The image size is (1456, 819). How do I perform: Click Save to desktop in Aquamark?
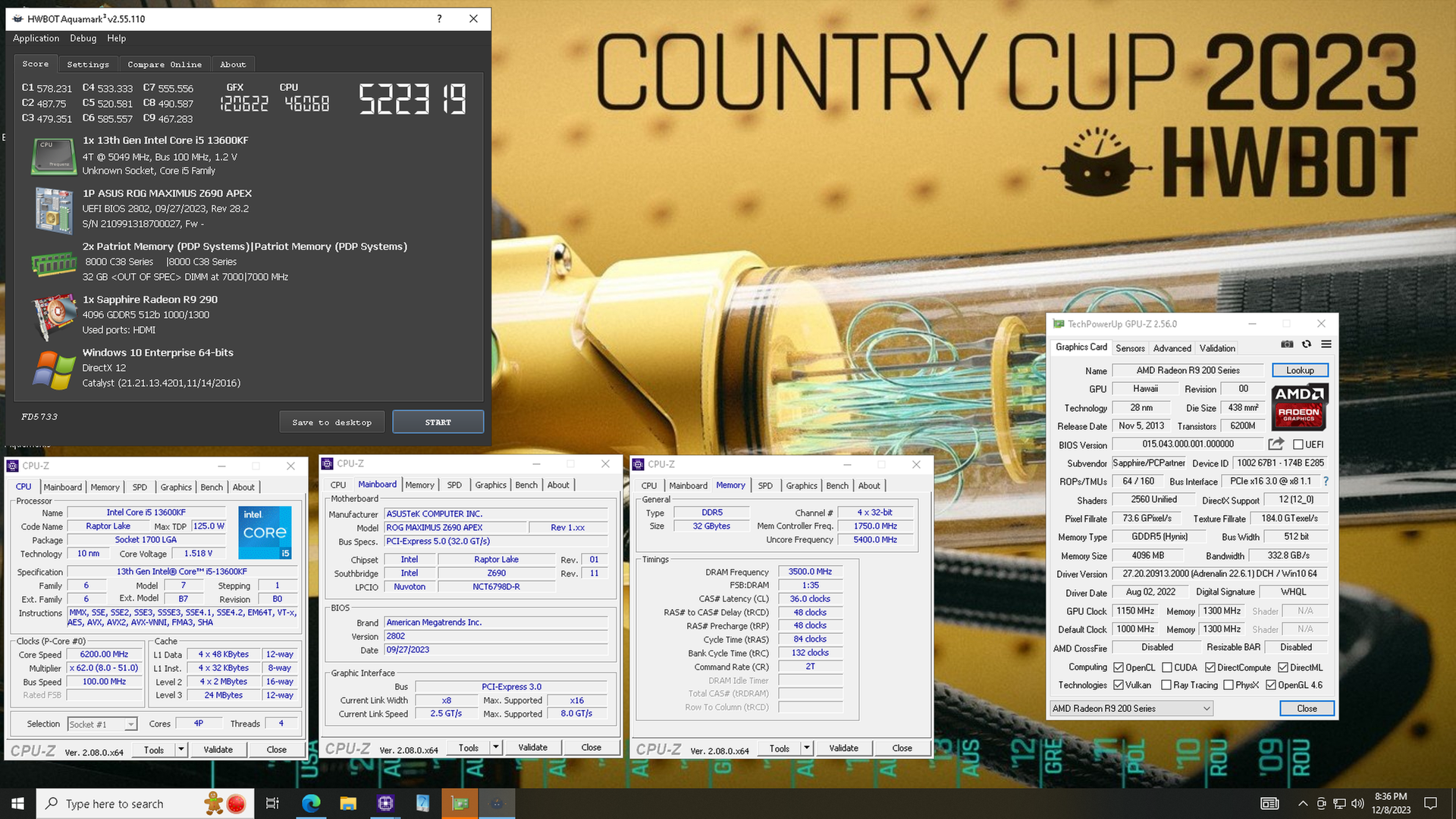(x=332, y=422)
